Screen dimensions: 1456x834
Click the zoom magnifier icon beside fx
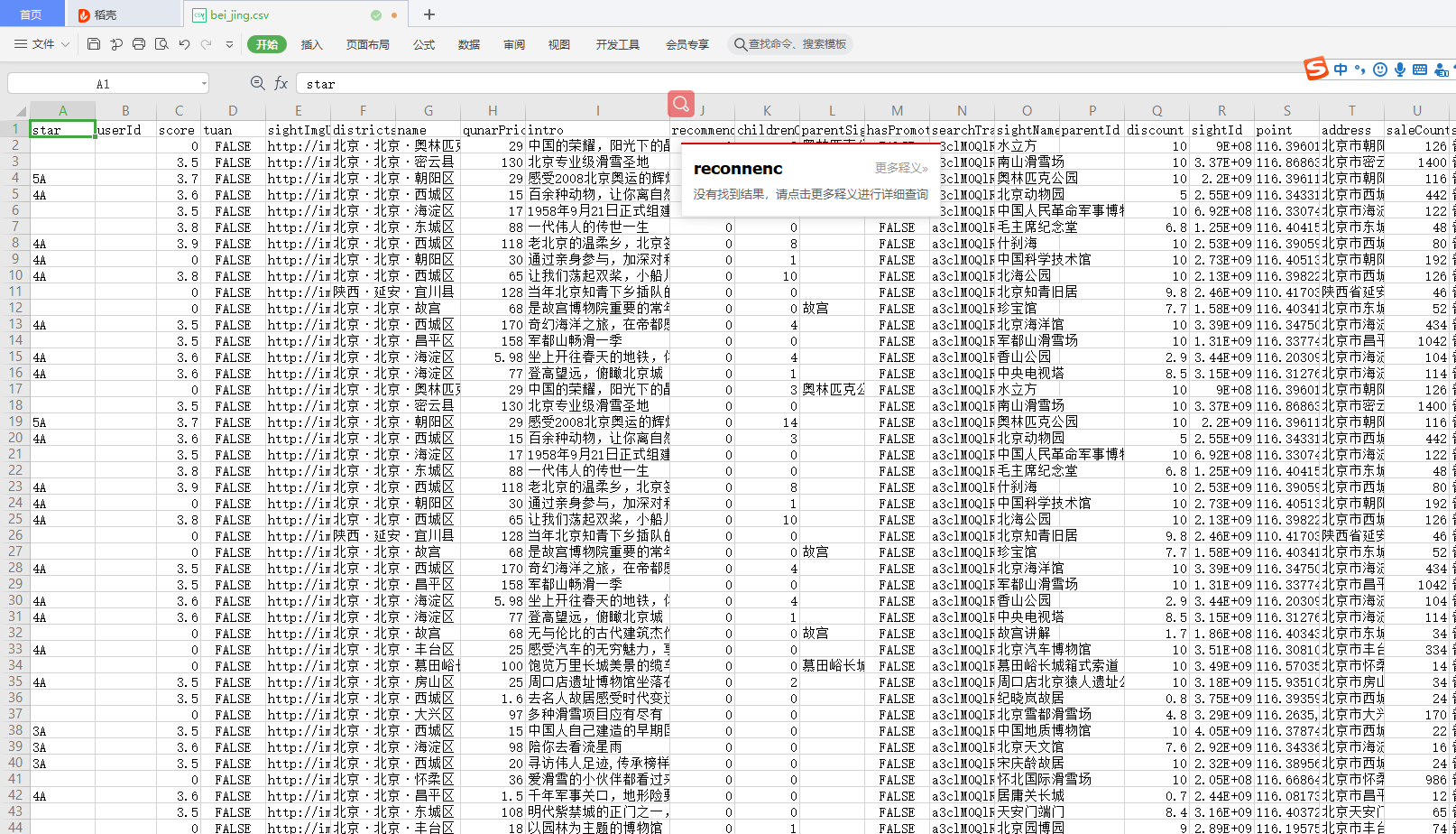point(257,83)
